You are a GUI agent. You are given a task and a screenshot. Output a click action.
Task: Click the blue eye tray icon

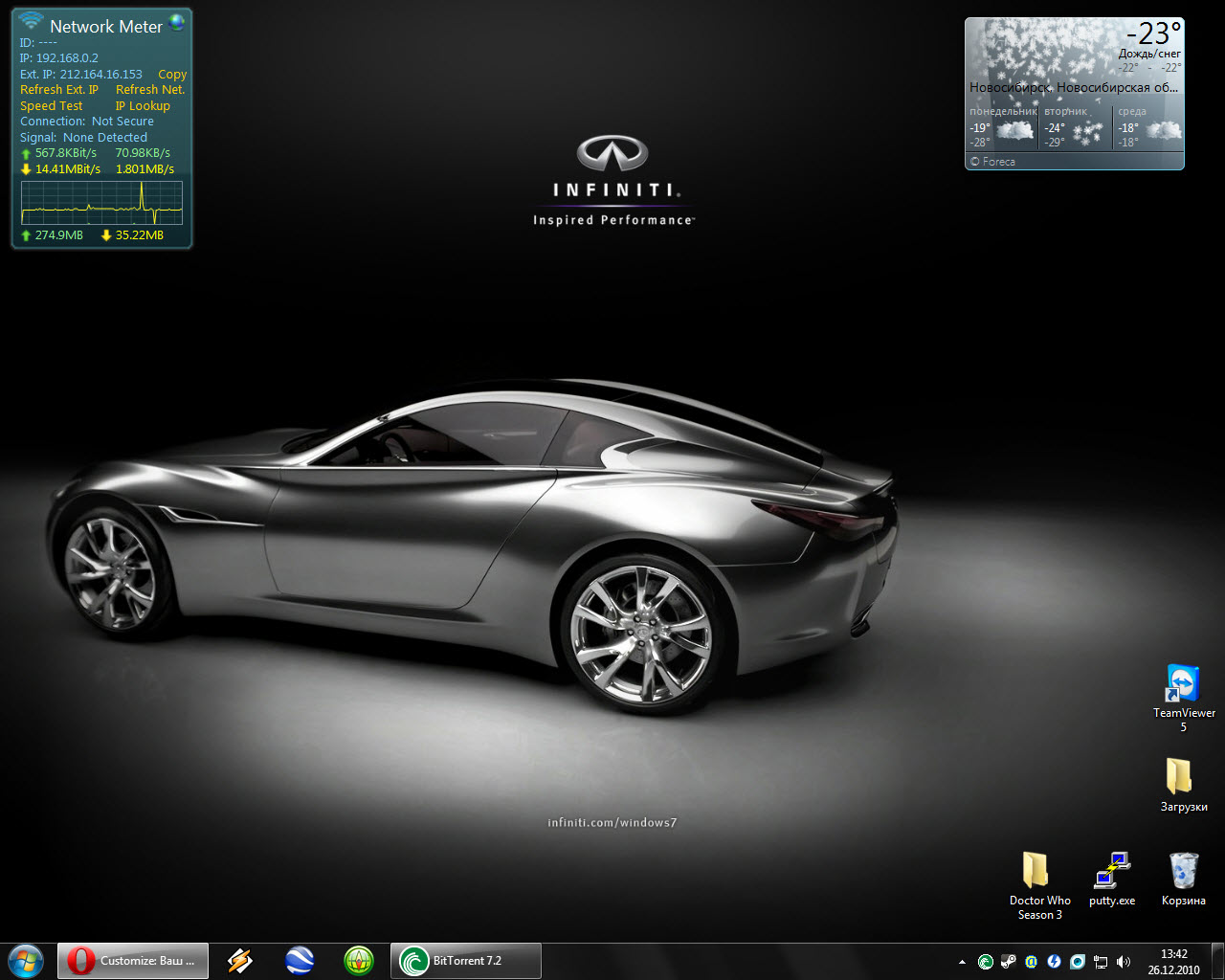pyautogui.click(x=1078, y=962)
